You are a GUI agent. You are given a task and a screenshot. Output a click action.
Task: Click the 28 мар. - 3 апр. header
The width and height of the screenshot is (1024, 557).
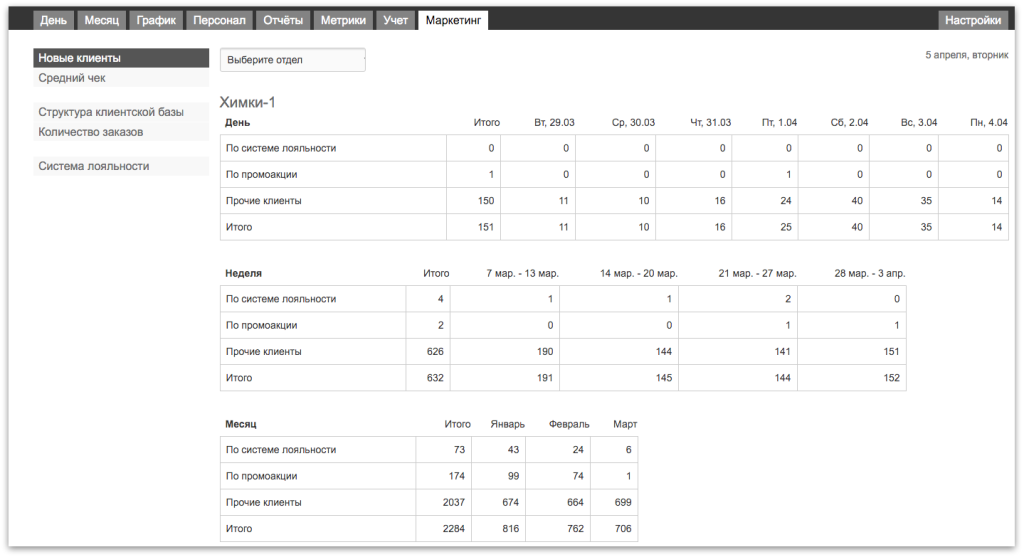pos(870,273)
